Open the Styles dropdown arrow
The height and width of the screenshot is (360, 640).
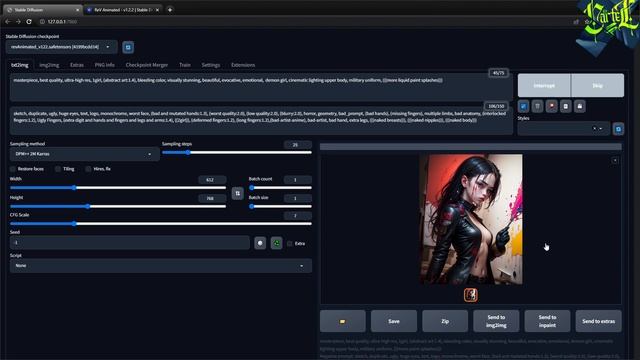tap(601, 129)
